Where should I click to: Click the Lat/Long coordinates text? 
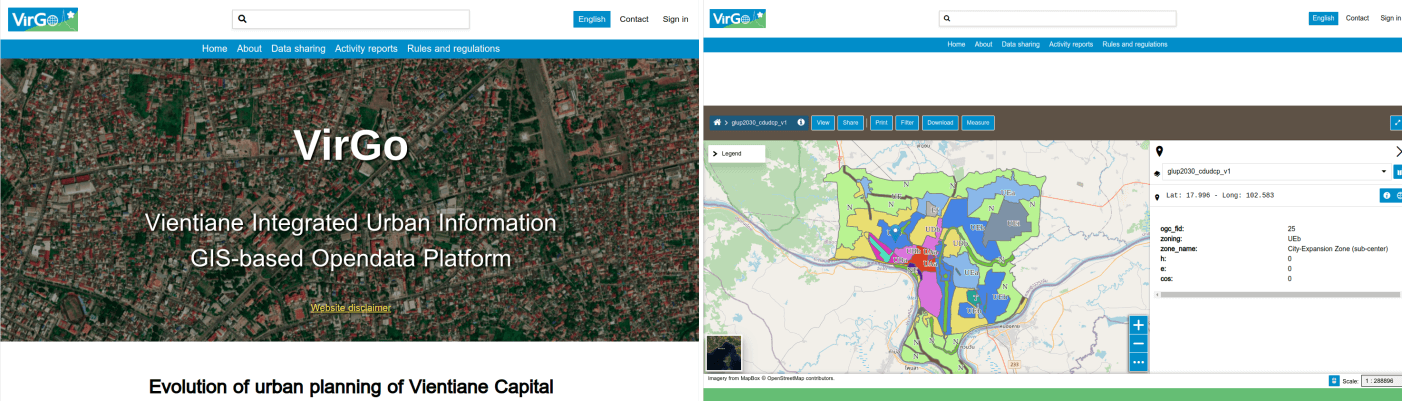coord(1220,195)
